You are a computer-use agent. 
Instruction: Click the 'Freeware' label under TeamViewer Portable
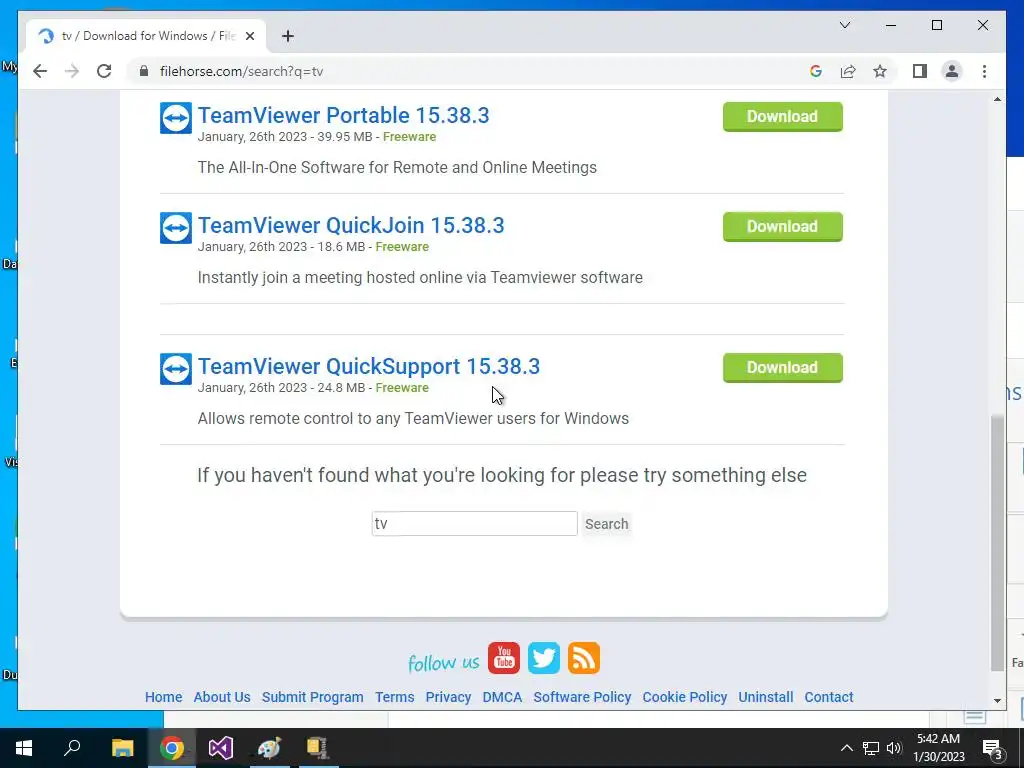[409, 136]
